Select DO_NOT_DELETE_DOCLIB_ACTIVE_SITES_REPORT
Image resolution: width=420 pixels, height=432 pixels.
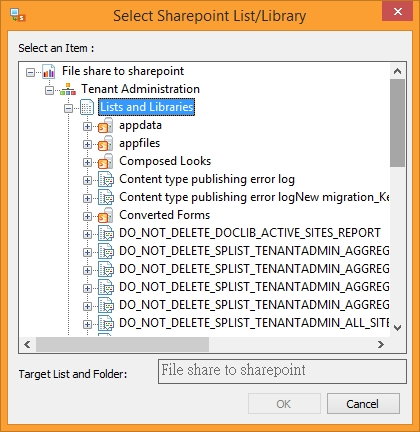250,233
